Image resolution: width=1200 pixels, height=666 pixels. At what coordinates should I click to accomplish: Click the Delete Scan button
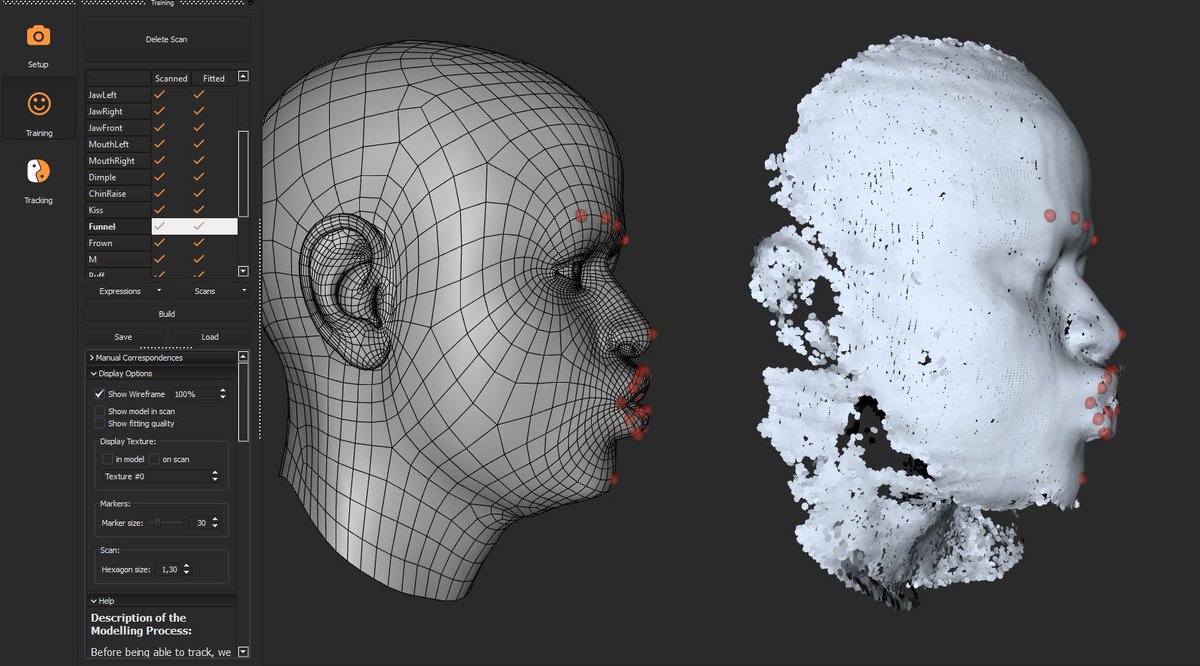(x=166, y=39)
